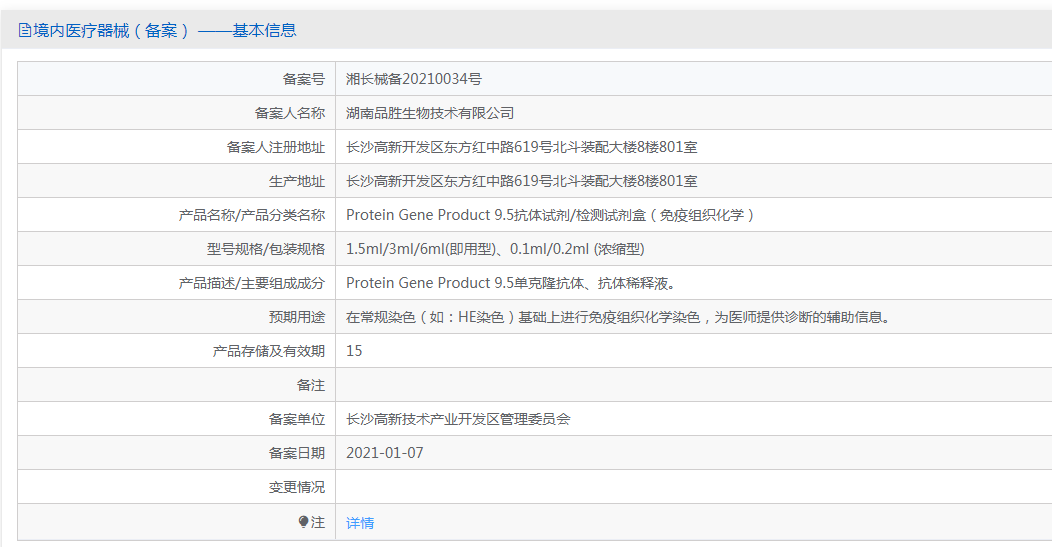Select the description Protein Gene Product 9.5单克隆抗体
The image size is (1052, 547).
(x=465, y=283)
